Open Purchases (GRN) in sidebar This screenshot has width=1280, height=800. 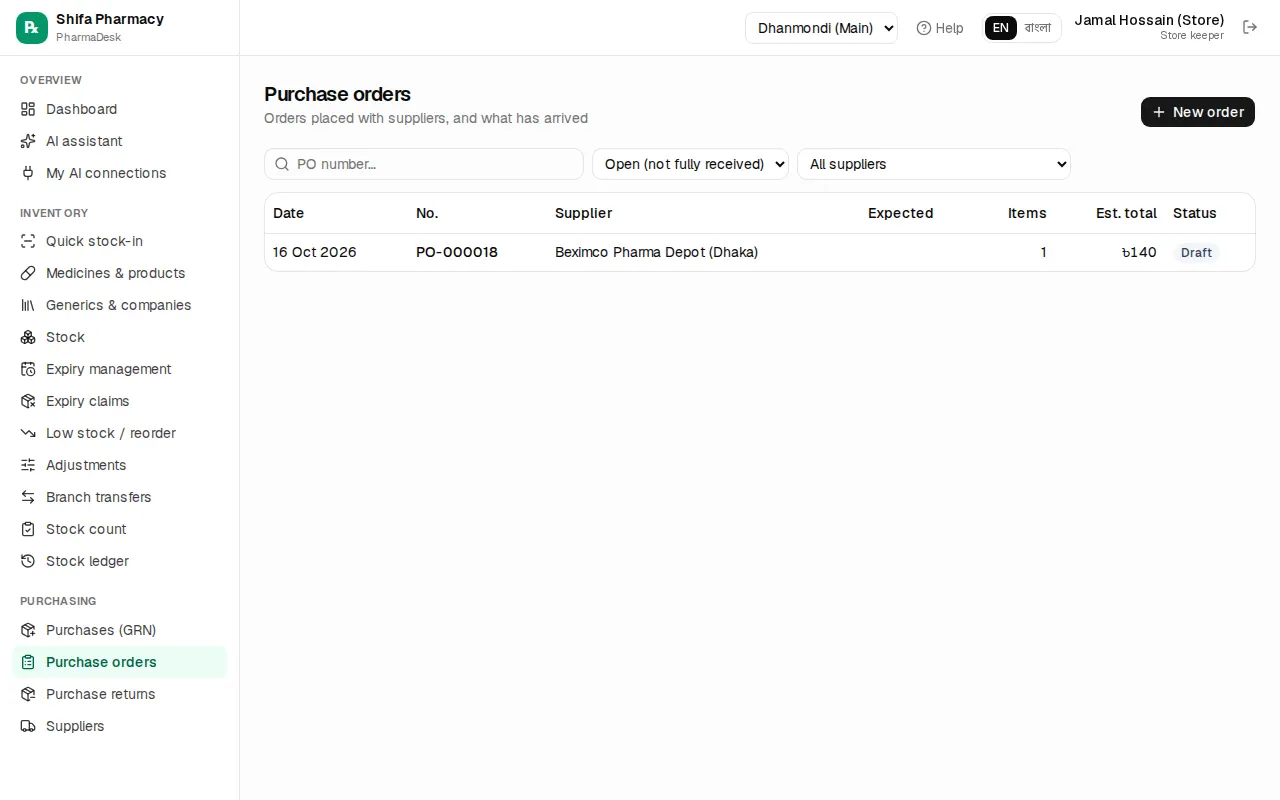(x=120, y=630)
